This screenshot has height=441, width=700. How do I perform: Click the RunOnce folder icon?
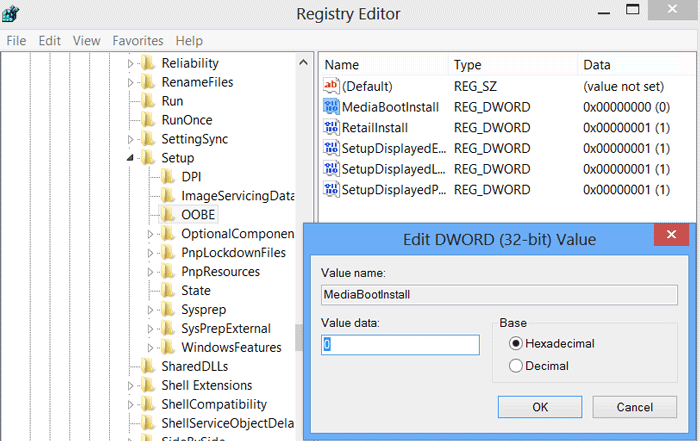(148, 120)
